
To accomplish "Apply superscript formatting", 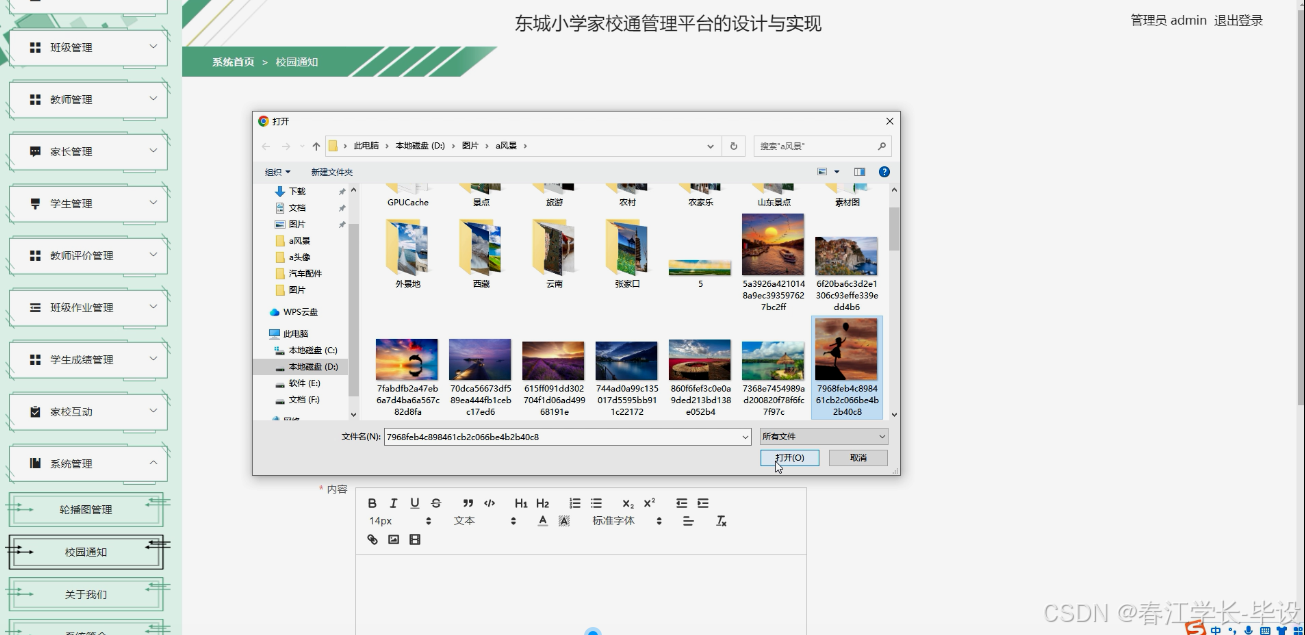I will click(649, 503).
